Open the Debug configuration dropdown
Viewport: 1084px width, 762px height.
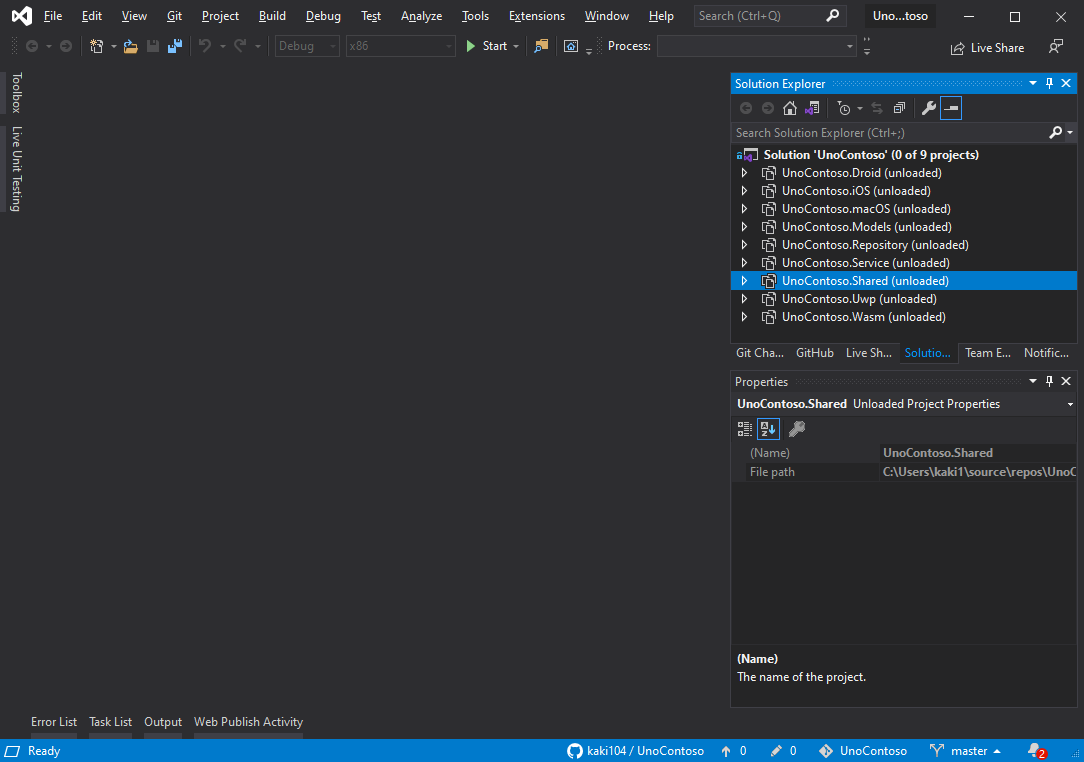[307, 46]
